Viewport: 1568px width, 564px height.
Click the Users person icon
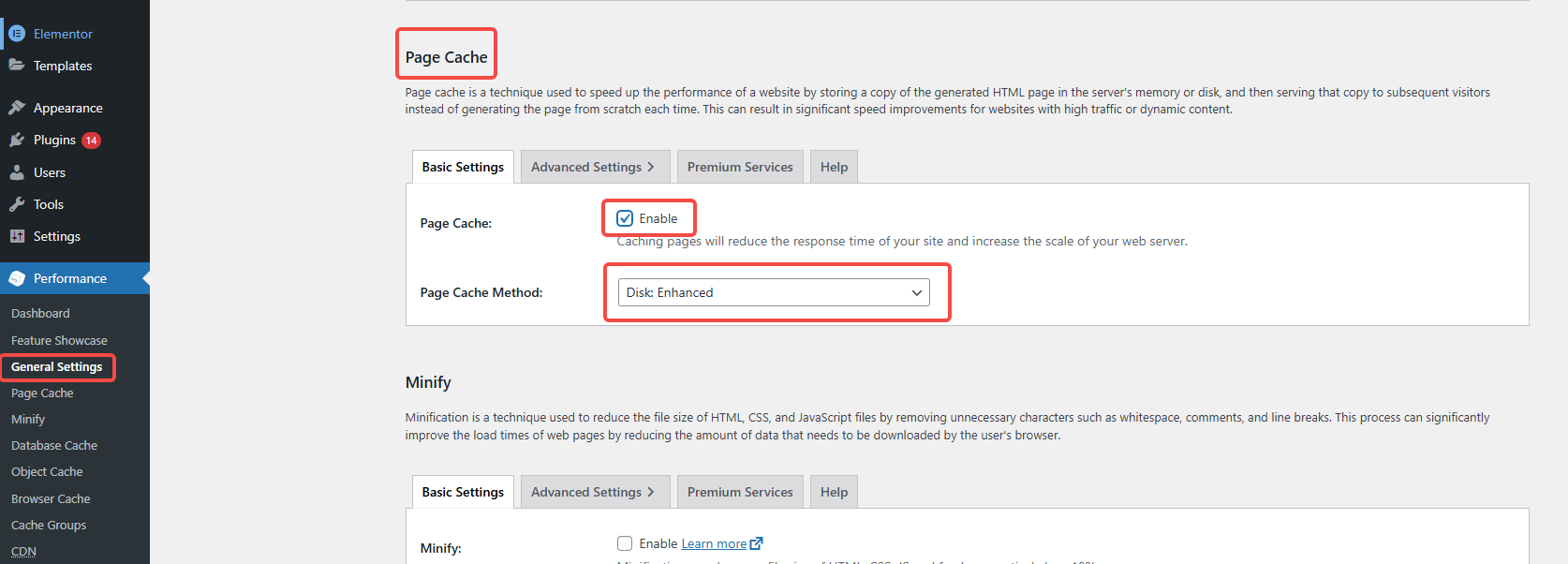[17, 172]
